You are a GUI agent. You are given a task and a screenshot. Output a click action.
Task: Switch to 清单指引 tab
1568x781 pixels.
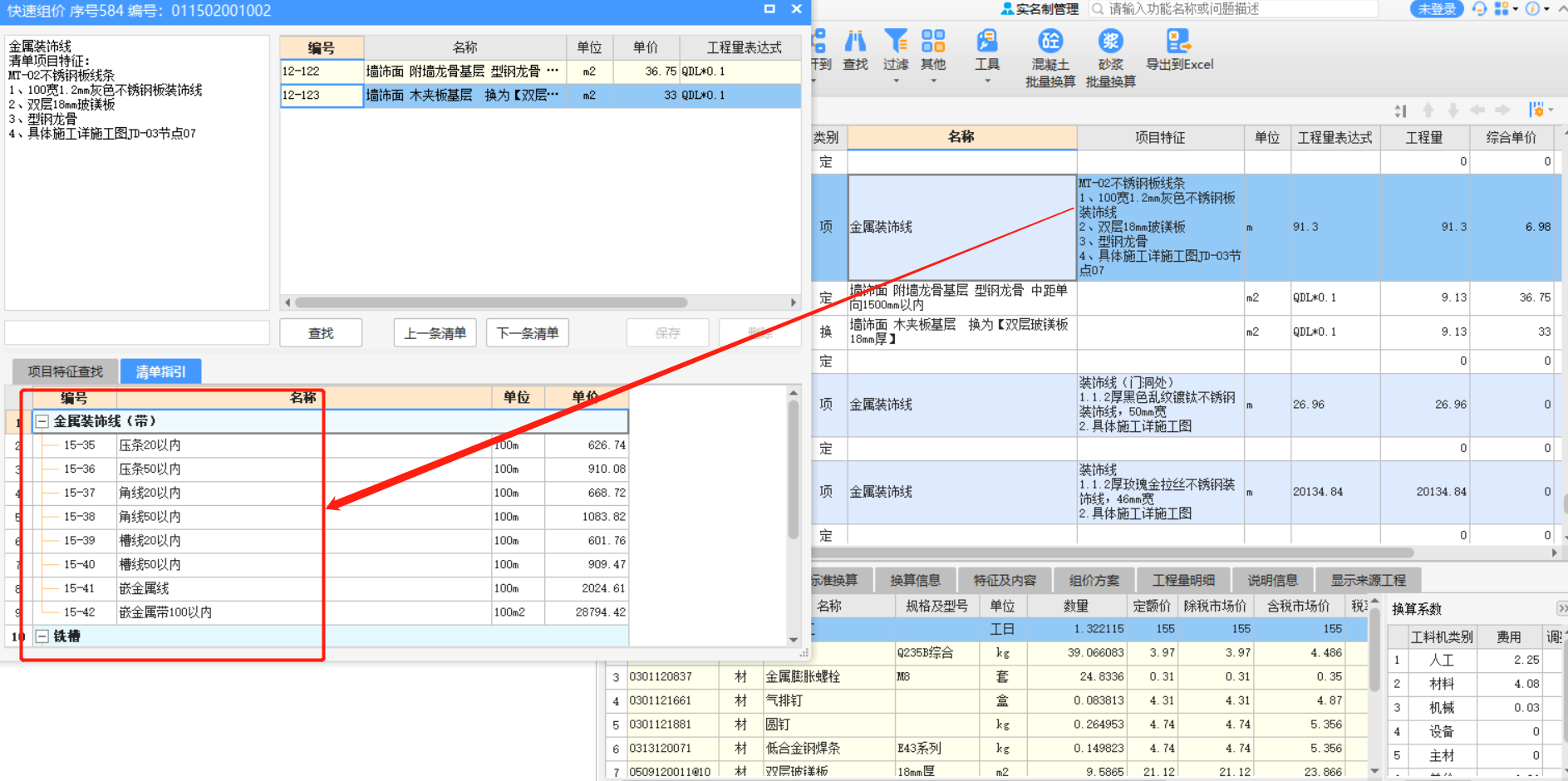click(x=161, y=371)
